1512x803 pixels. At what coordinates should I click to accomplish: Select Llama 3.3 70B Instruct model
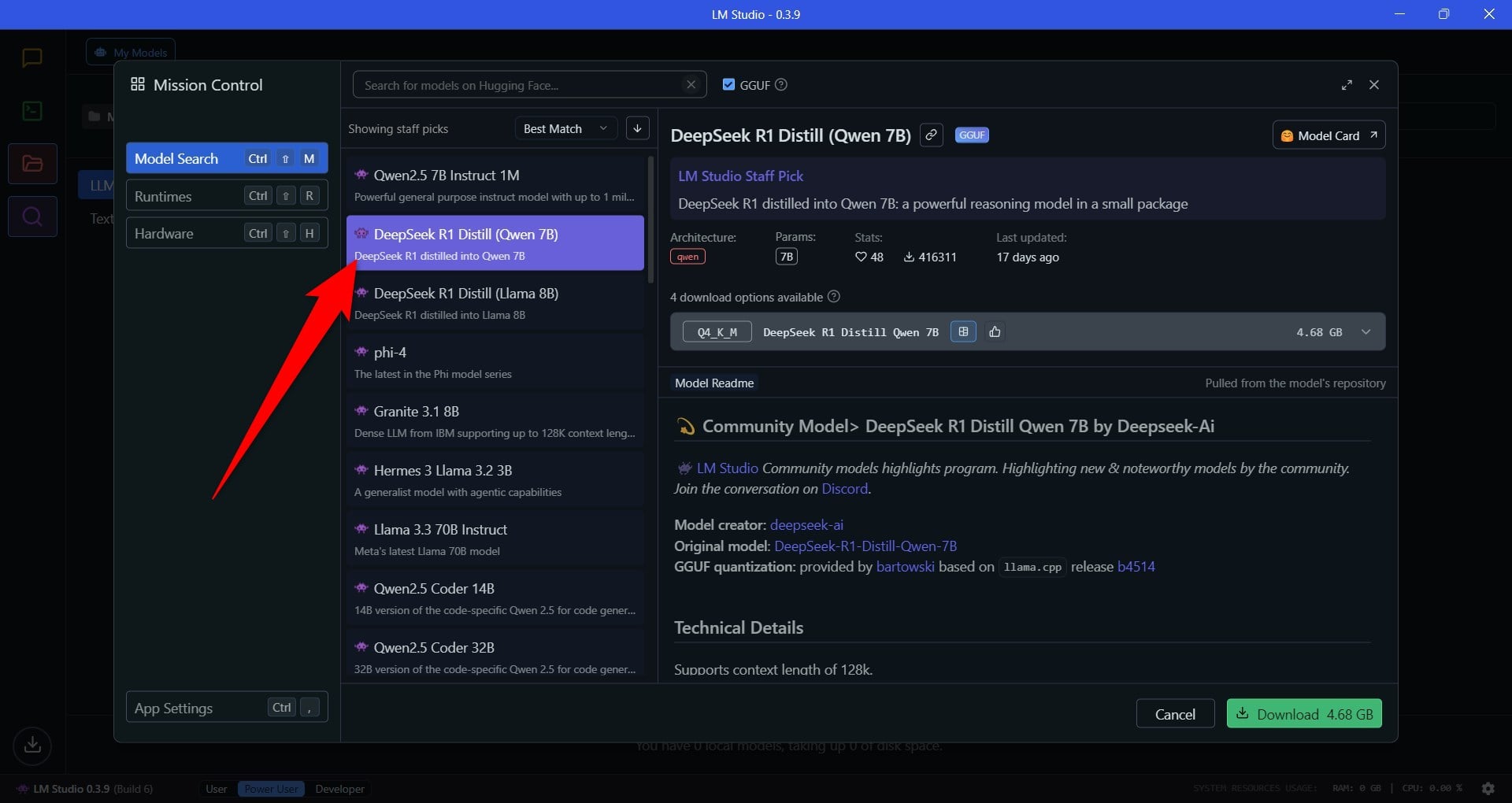495,539
